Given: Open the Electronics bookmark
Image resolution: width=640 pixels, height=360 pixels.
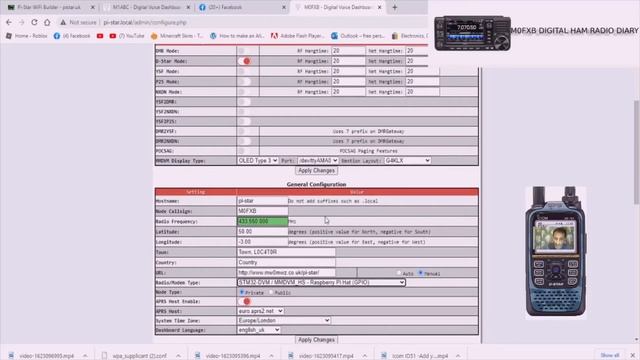Looking at the screenshot, I should coord(410,36).
